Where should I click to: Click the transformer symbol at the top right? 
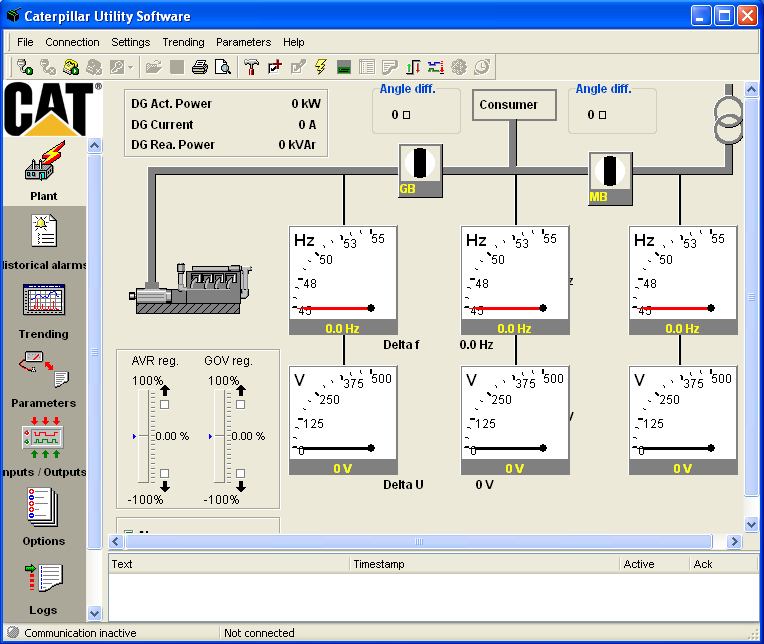click(728, 119)
